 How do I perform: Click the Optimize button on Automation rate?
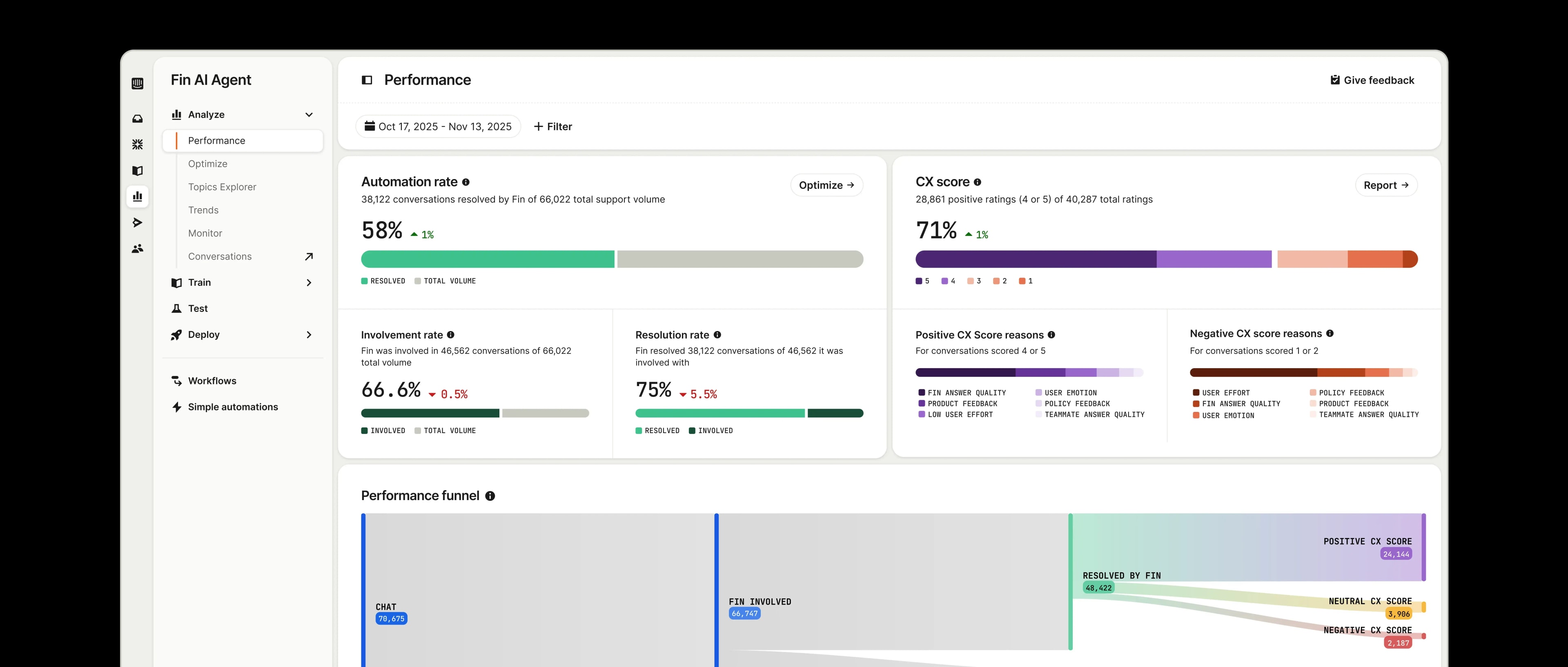[826, 185]
